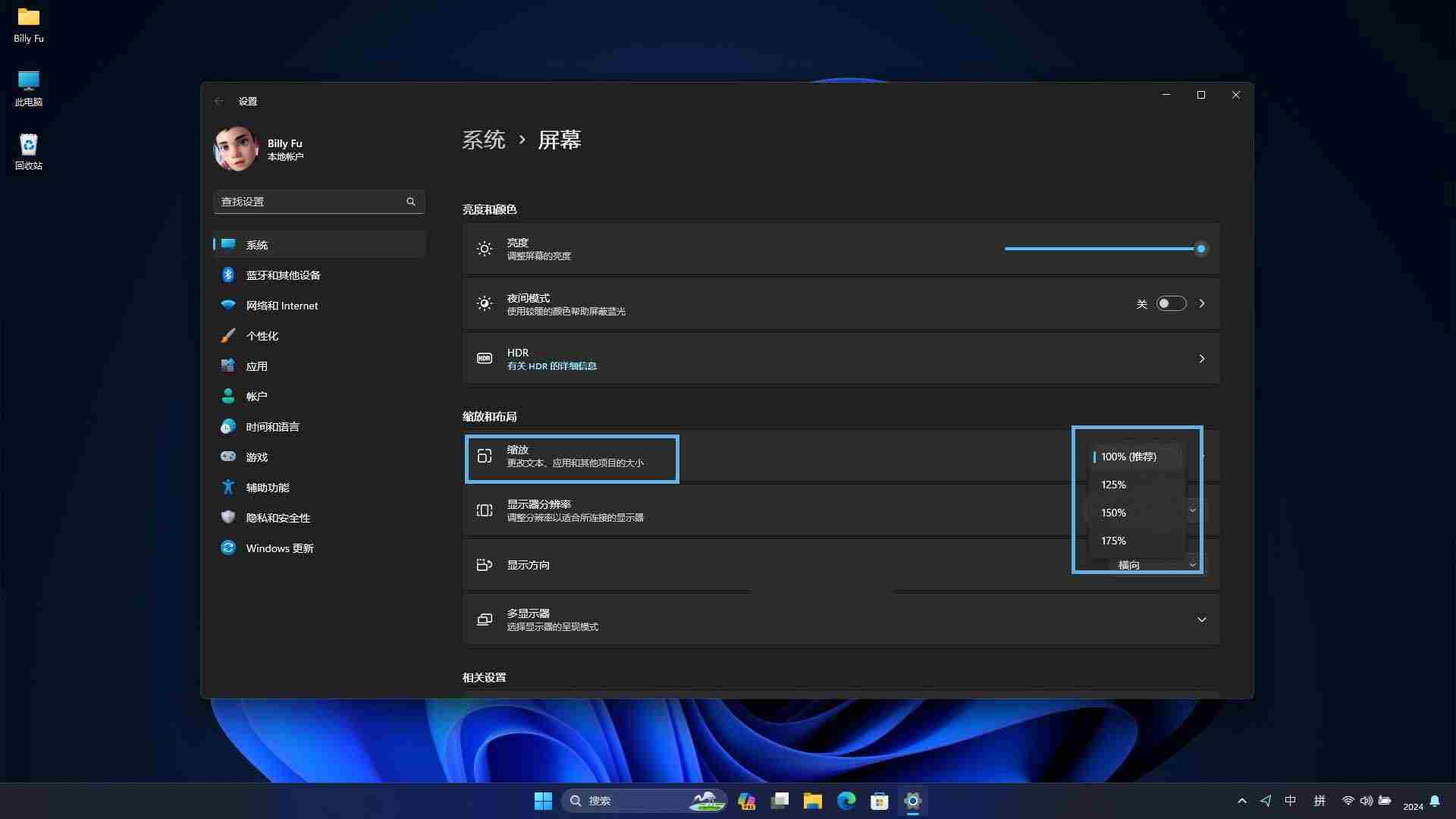Click the search magnifier in settings
The width and height of the screenshot is (1456, 819).
point(411,202)
